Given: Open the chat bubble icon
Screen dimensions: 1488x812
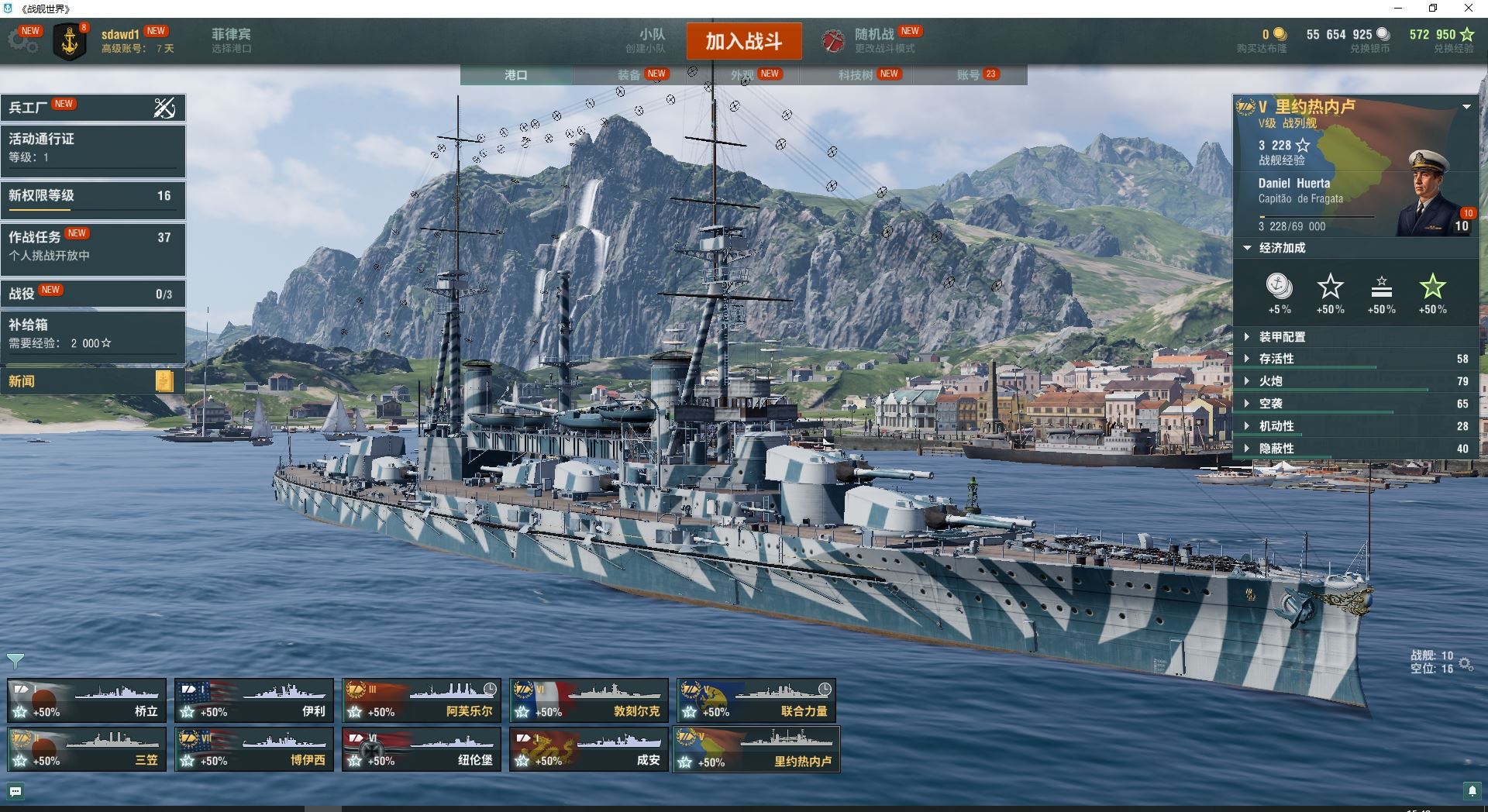Looking at the screenshot, I should click(15, 791).
